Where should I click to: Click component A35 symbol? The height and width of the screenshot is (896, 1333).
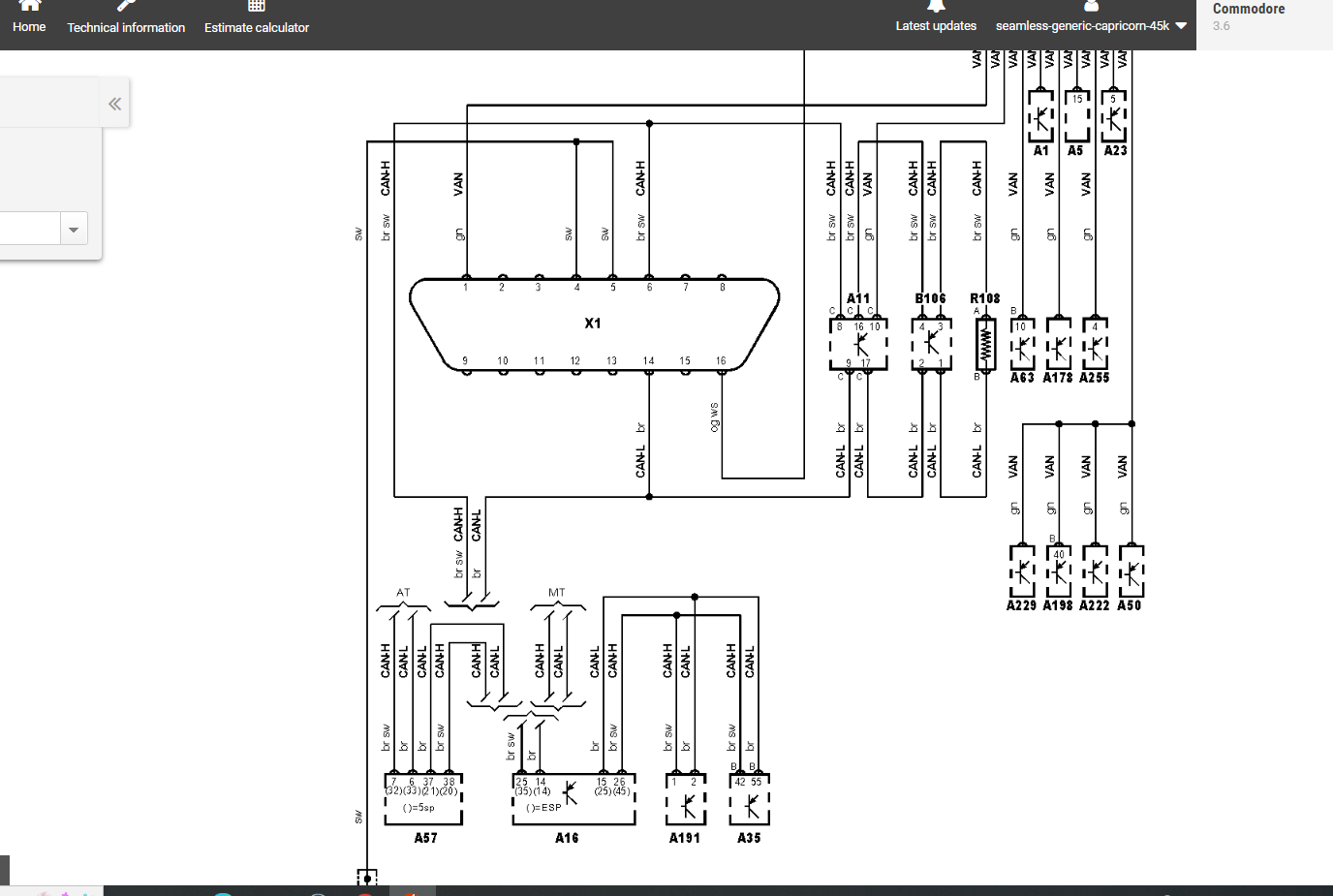(750, 798)
